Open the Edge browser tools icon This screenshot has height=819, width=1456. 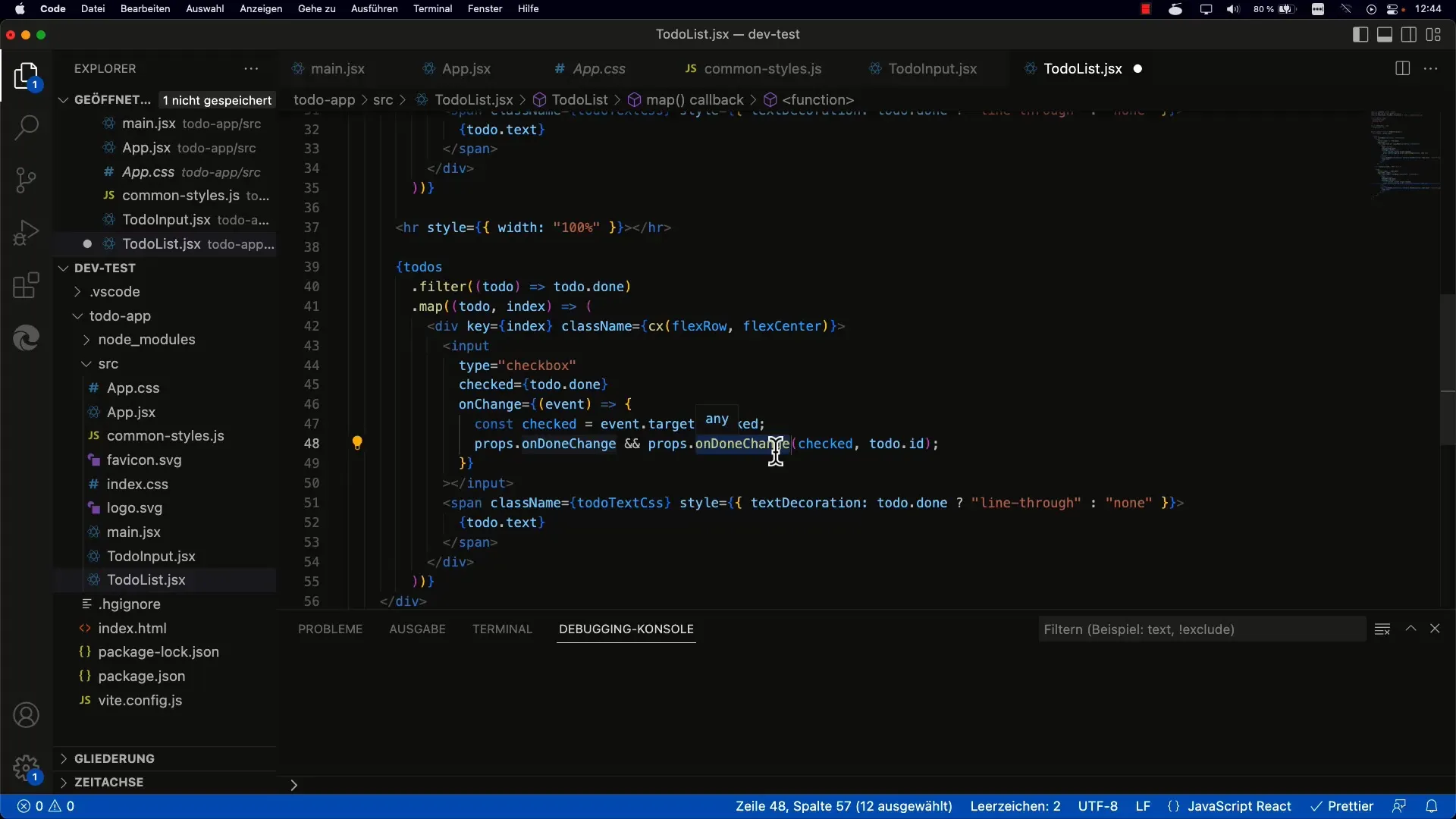[27, 337]
